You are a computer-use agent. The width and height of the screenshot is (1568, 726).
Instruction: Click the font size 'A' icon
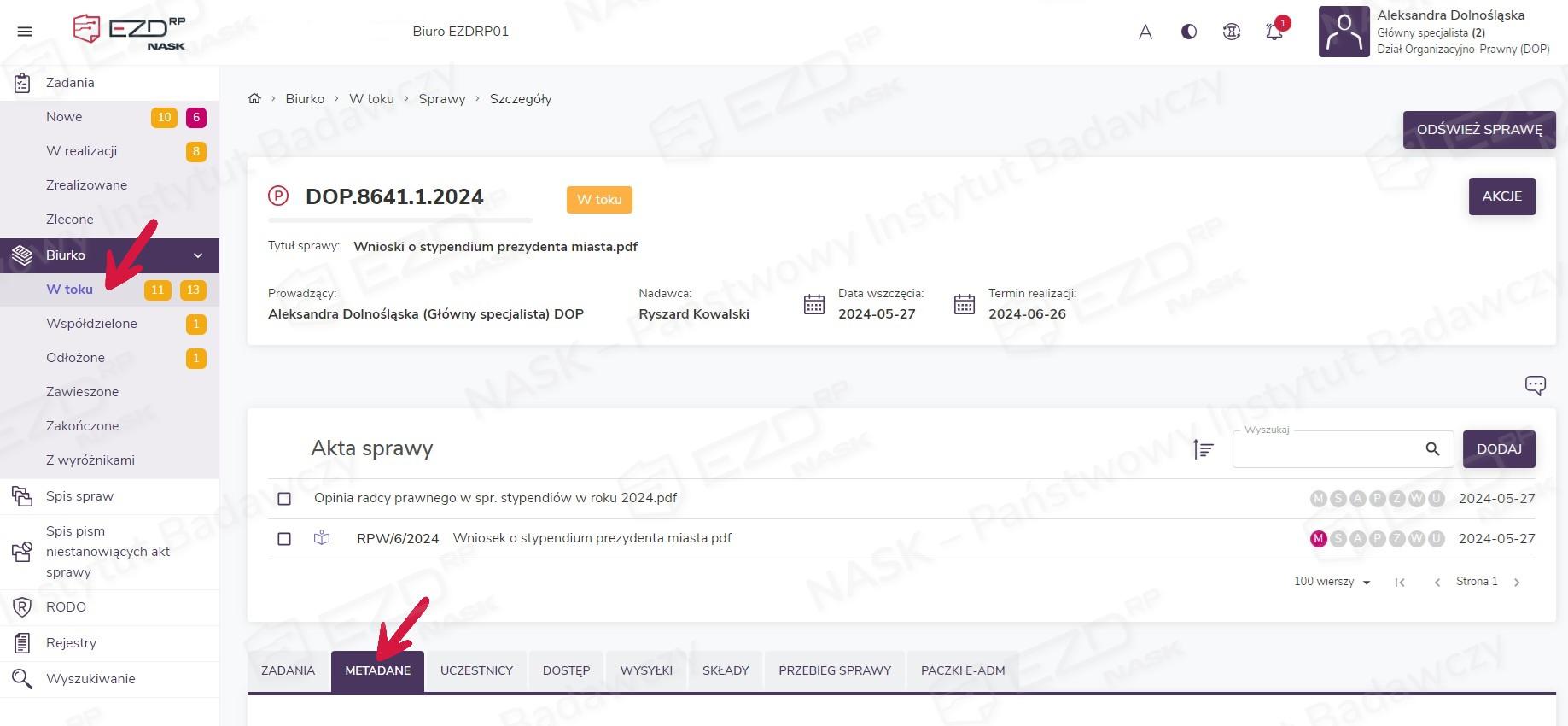coord(1145,32)
